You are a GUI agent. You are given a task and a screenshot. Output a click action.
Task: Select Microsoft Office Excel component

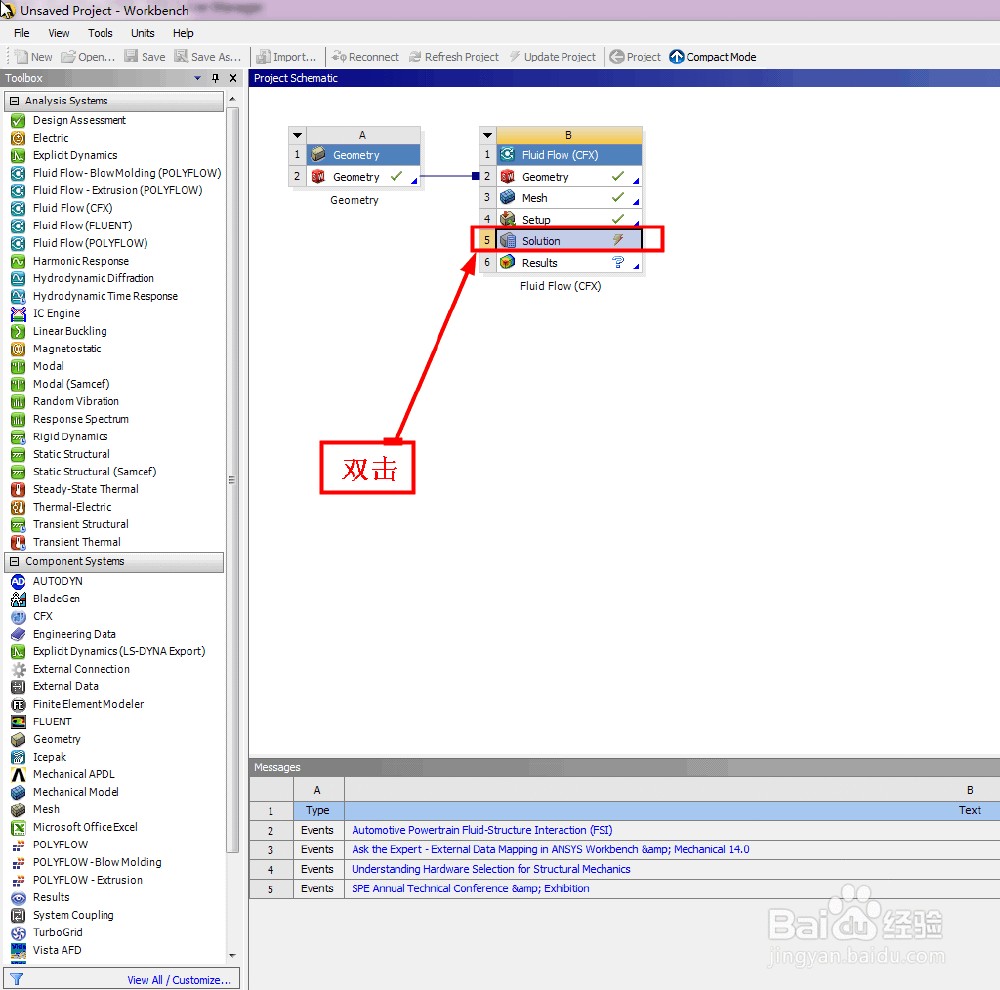click(85, 827)
